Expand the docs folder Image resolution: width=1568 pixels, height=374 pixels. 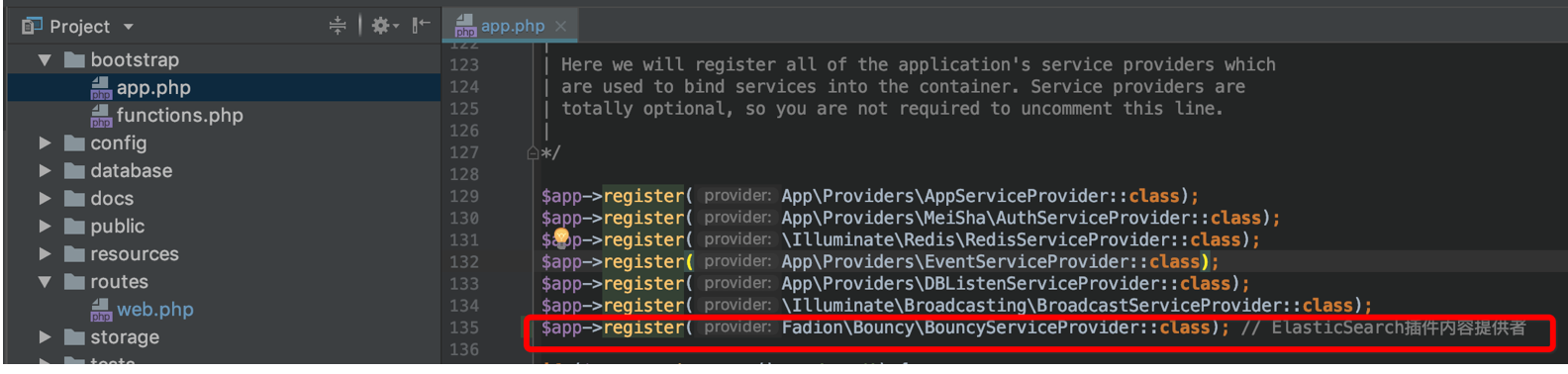coord(45,199)
